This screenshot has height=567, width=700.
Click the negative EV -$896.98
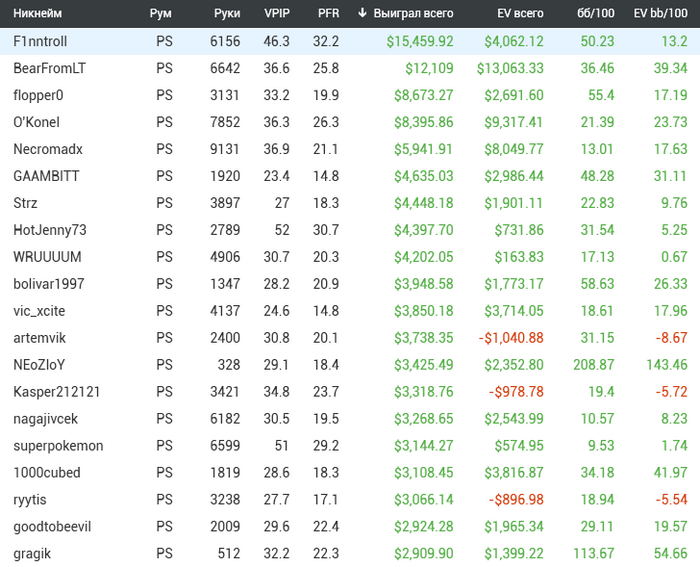click(516, 500)
